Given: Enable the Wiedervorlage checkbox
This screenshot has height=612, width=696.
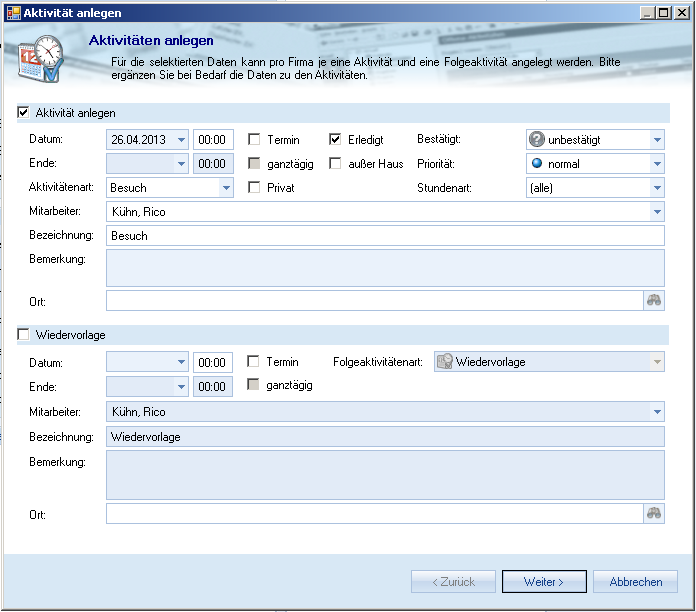Looking at the screenshot, I should [x=24, y=335].
